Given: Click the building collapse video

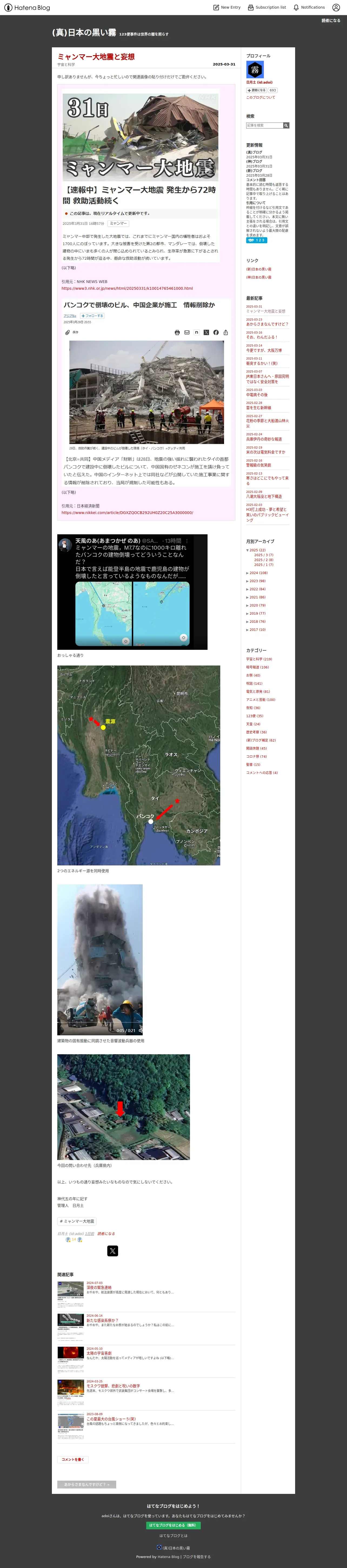Looking at the screenshot, I should [100, 960].
